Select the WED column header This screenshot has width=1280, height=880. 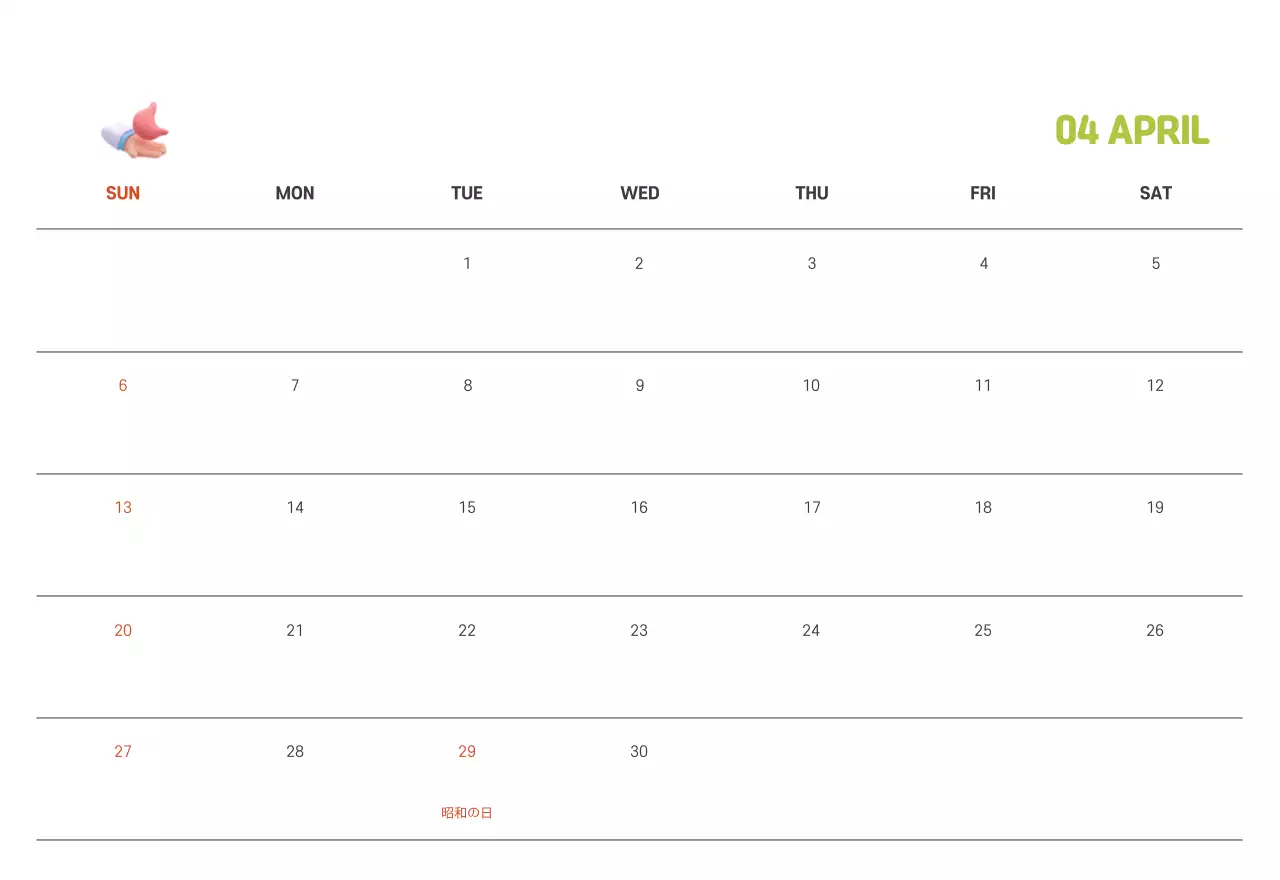click(640, 193)
